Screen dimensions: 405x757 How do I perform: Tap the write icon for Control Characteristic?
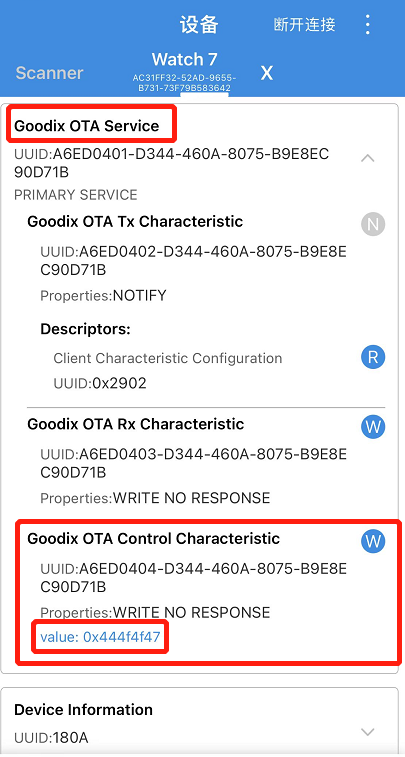373,541
